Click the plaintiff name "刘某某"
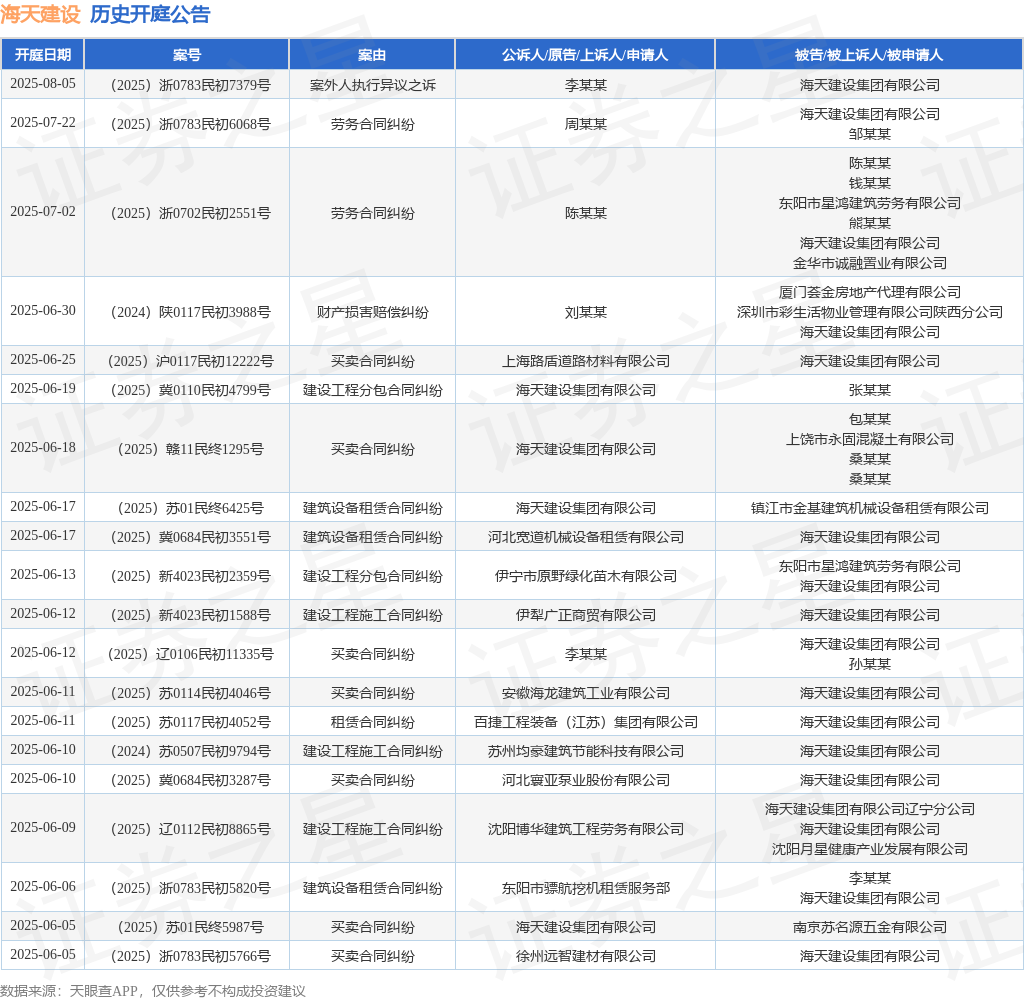This screenshot has height=1000, width=1024. pyautogui.click(x=585, y=312)
